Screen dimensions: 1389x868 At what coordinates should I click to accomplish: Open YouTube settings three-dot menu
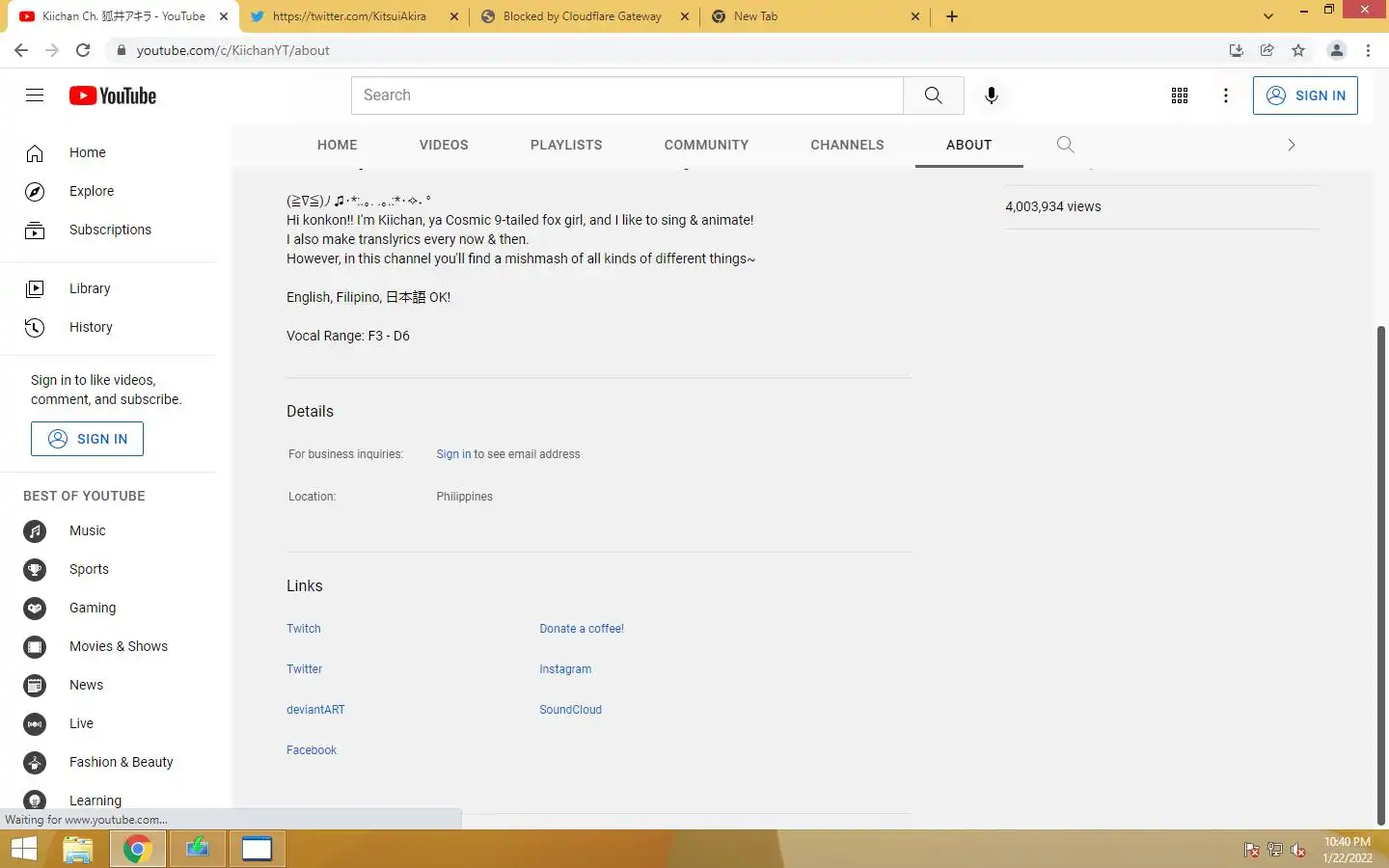pos(1226,95)
